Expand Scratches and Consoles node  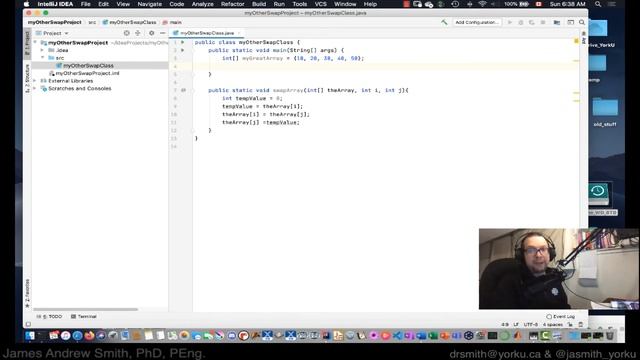35,89
